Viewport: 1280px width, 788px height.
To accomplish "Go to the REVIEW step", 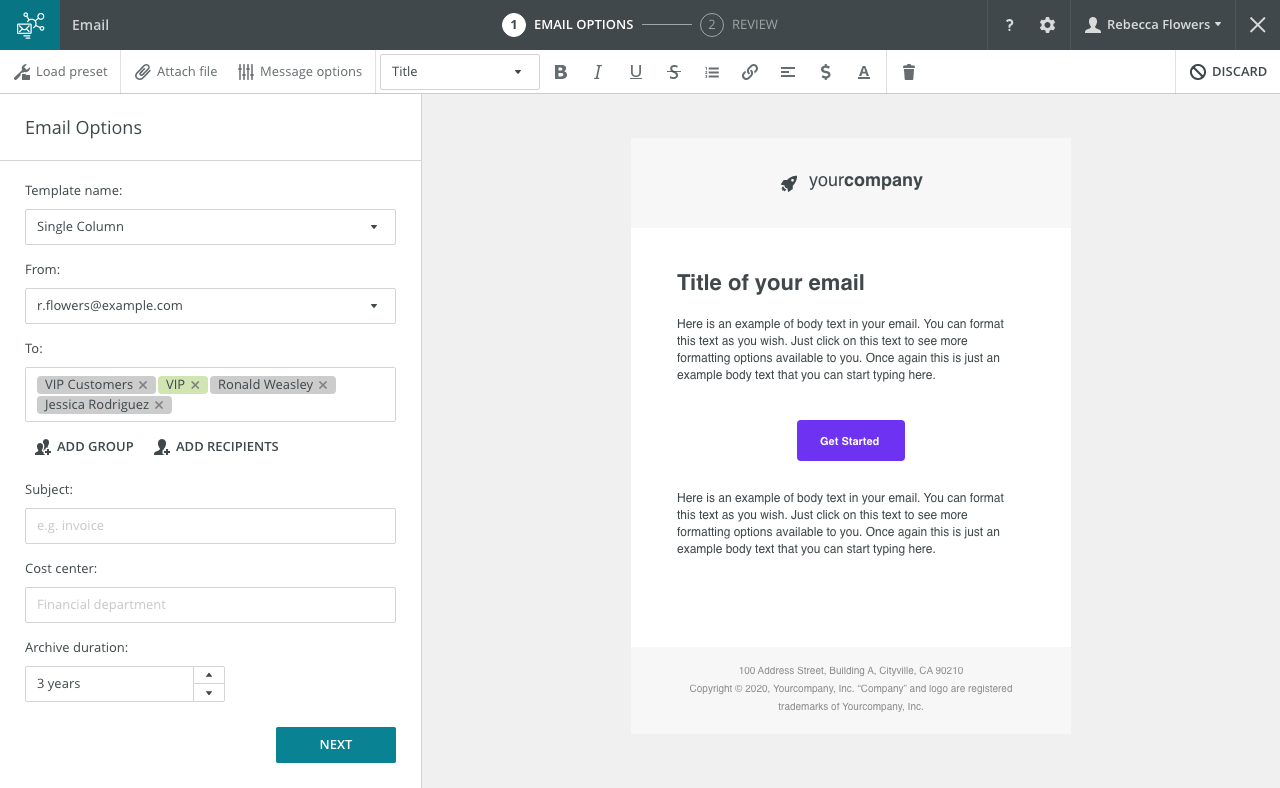I will coord(739,25).
